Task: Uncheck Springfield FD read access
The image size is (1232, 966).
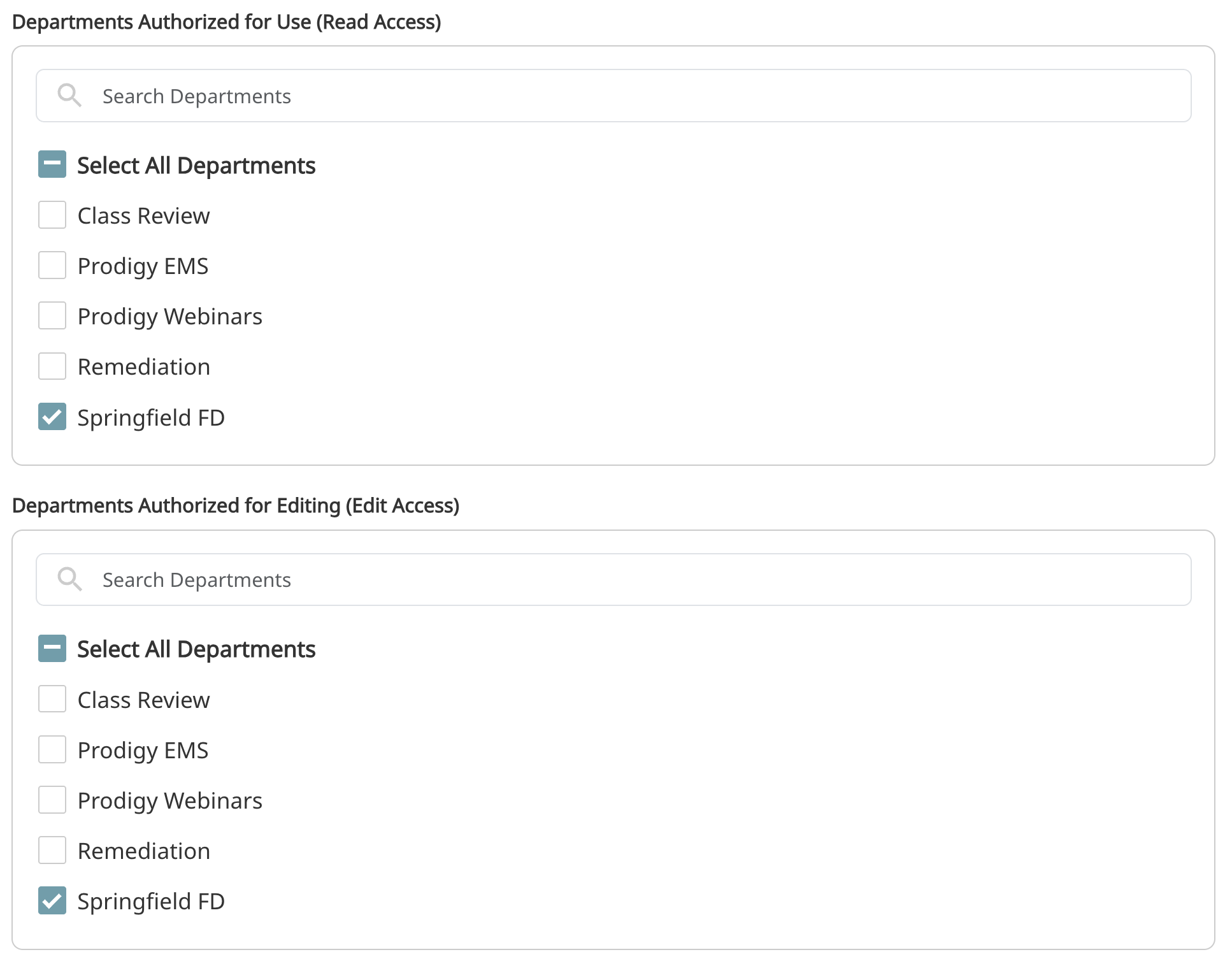Action: [52, 417]
